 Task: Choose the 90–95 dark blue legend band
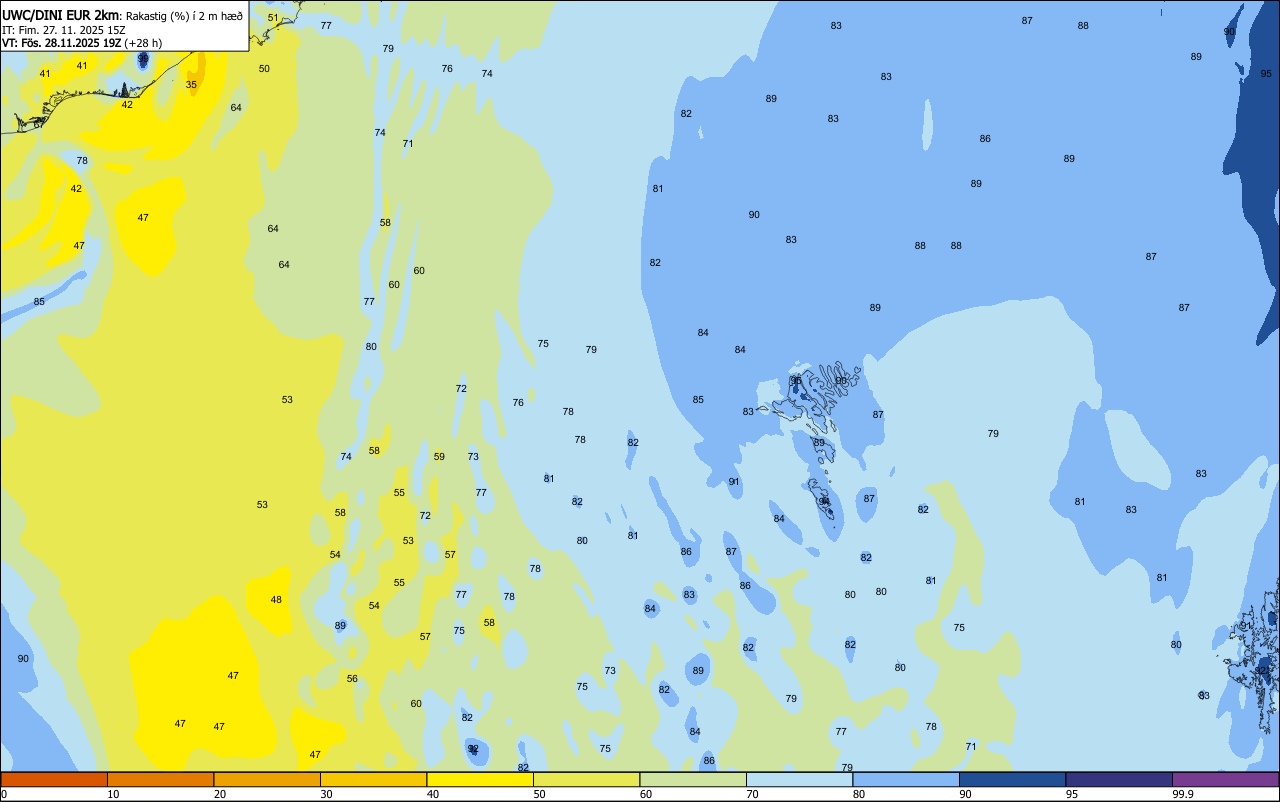(1012, 779)
